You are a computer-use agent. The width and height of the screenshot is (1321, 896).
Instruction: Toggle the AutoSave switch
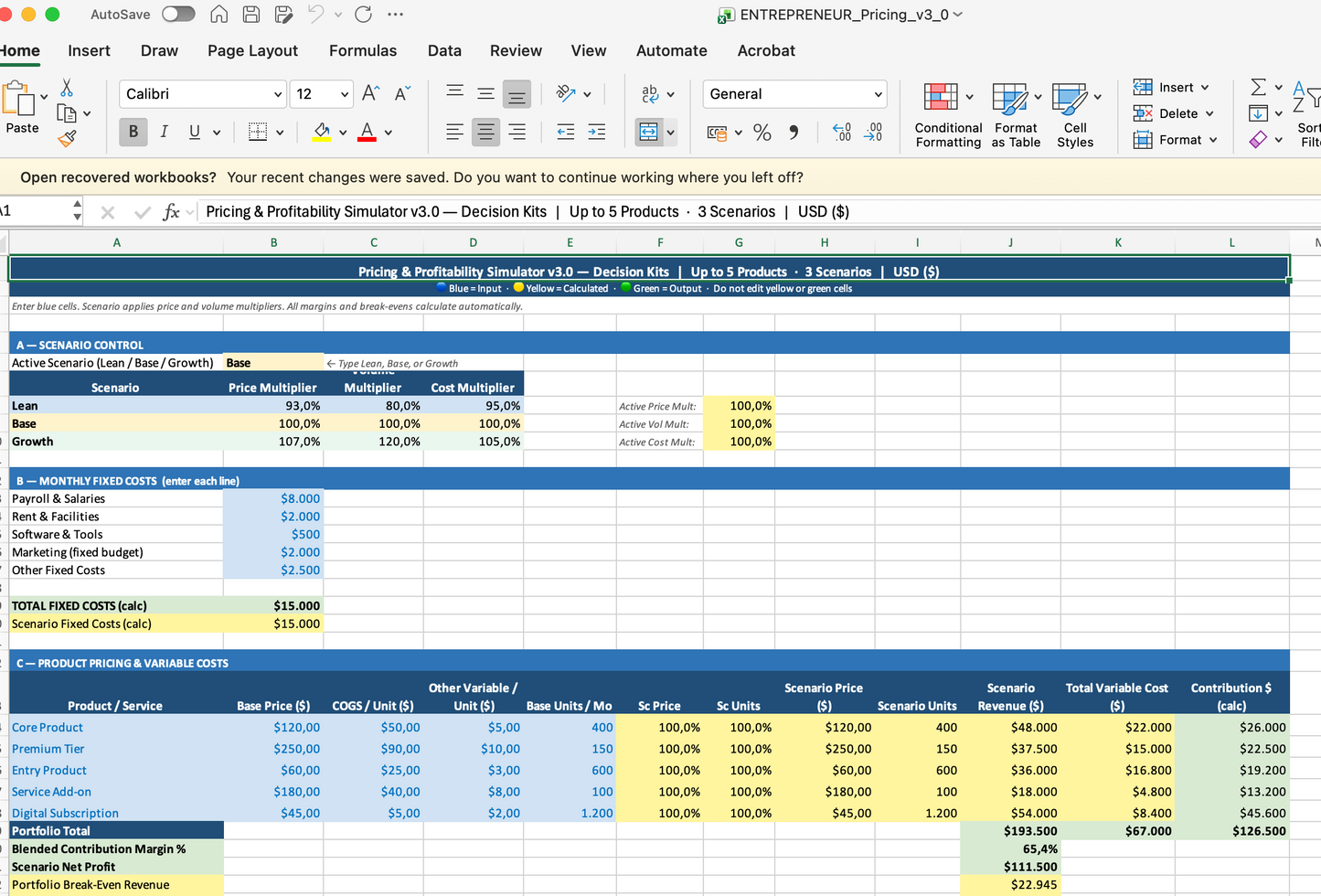(x=178, y=15)
